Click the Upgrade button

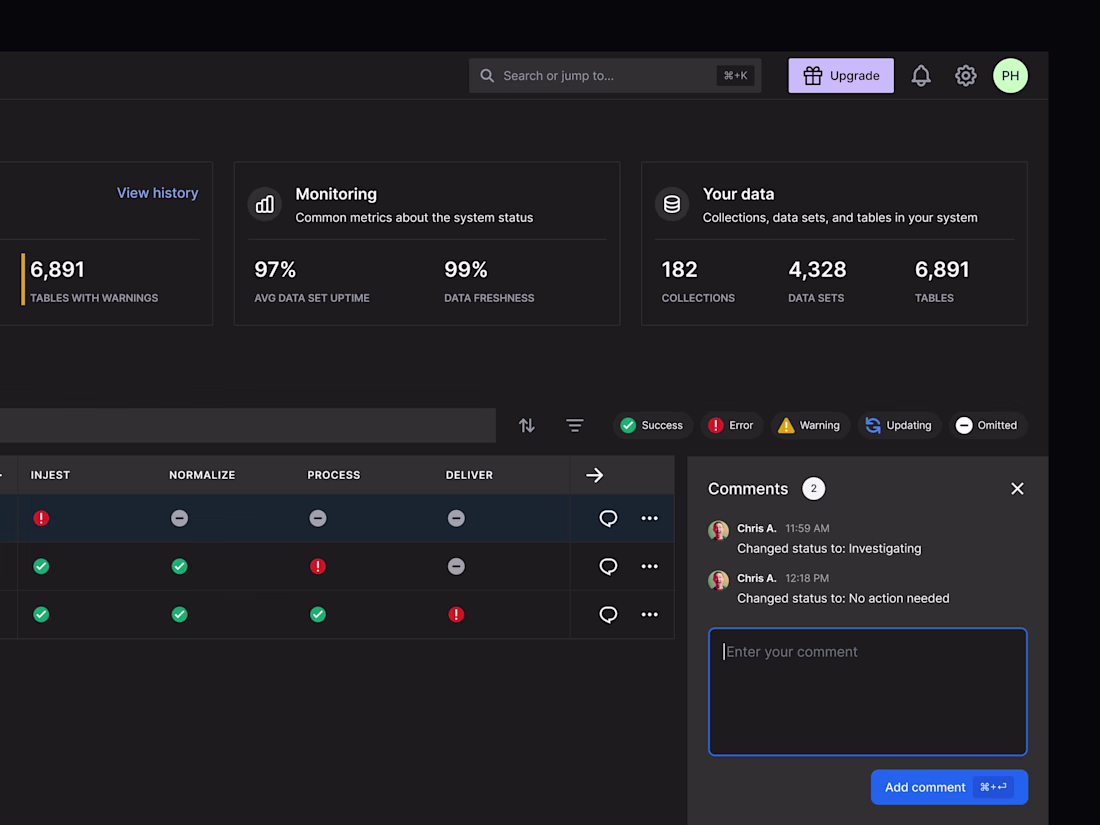click(x=841, y=76)
